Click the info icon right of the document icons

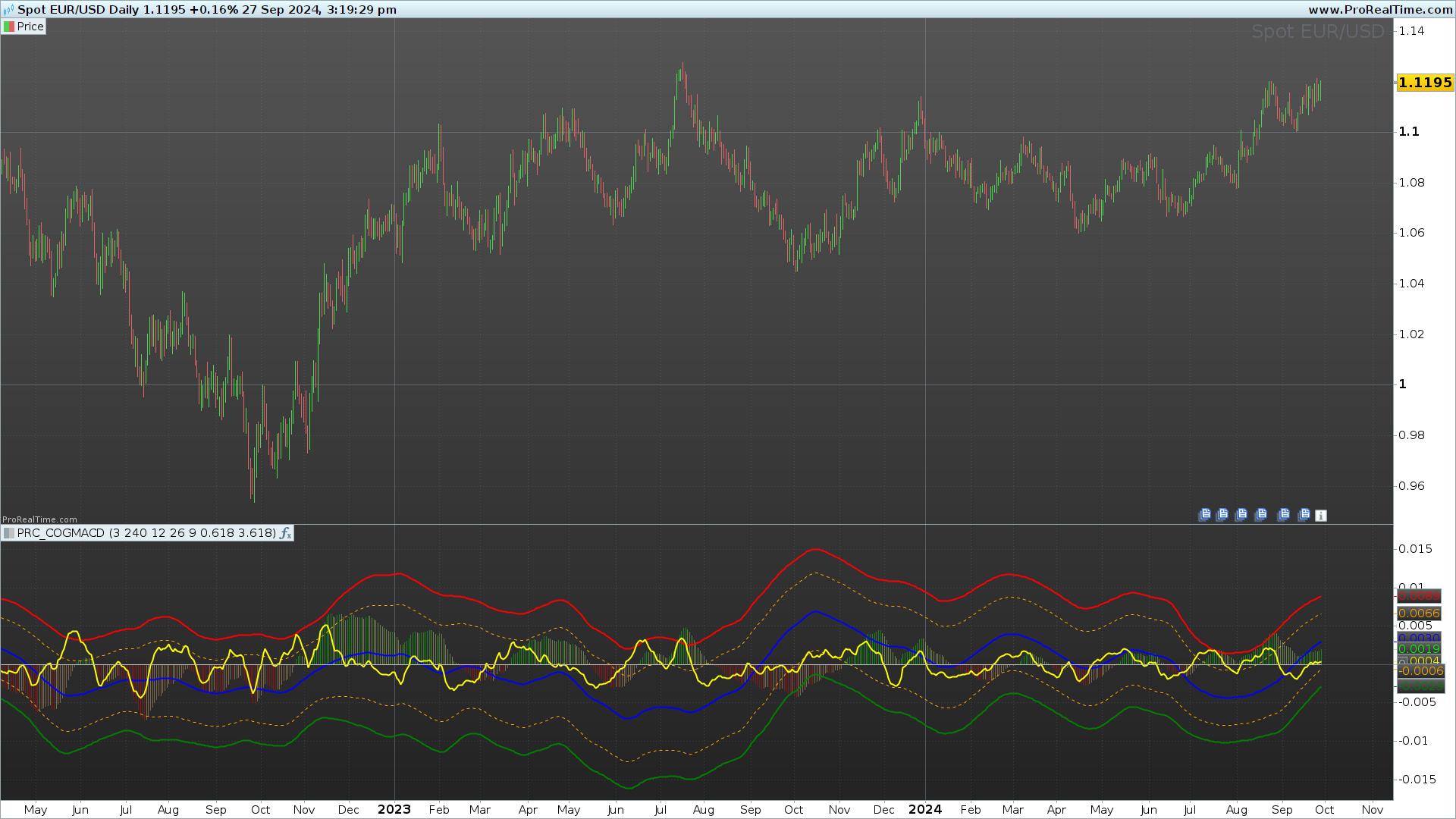click(x=1321, y=516)
